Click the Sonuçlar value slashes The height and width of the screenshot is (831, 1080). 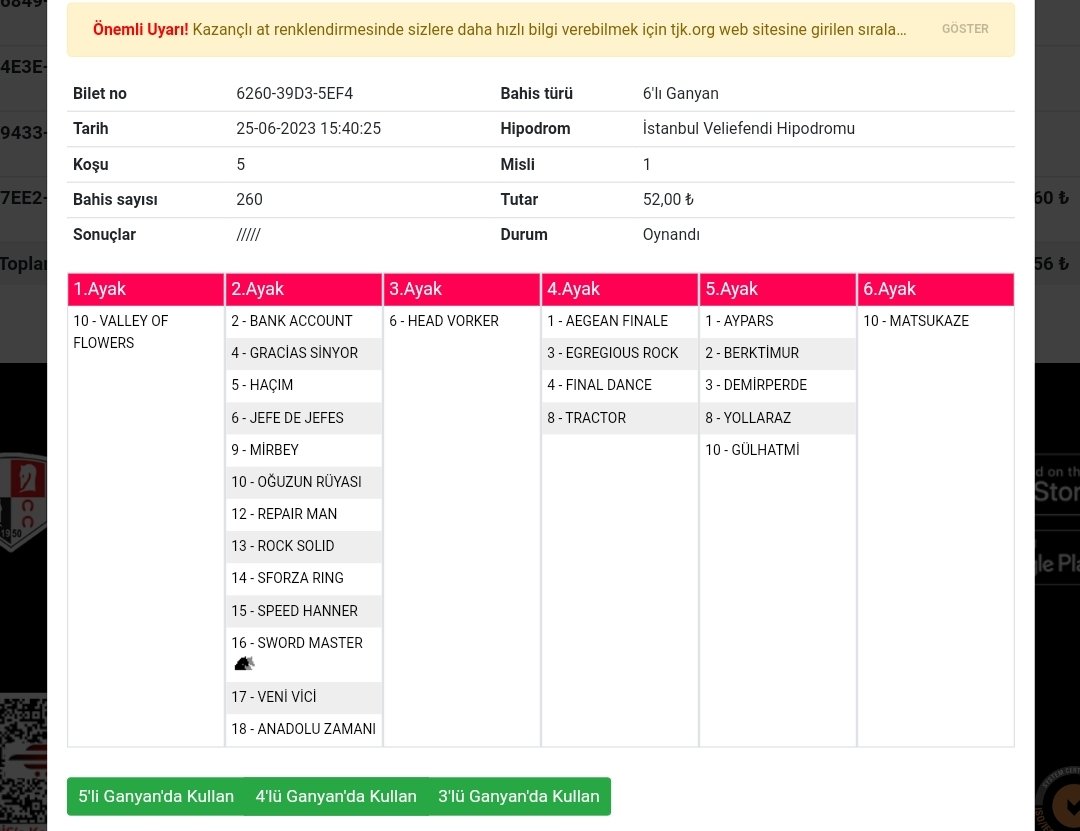[248, 235]
